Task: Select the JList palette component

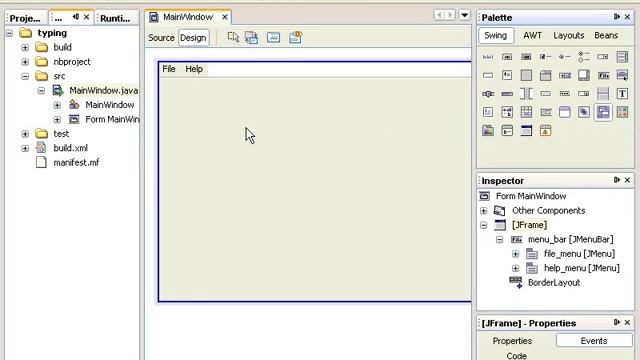Action: pos(622,57)
